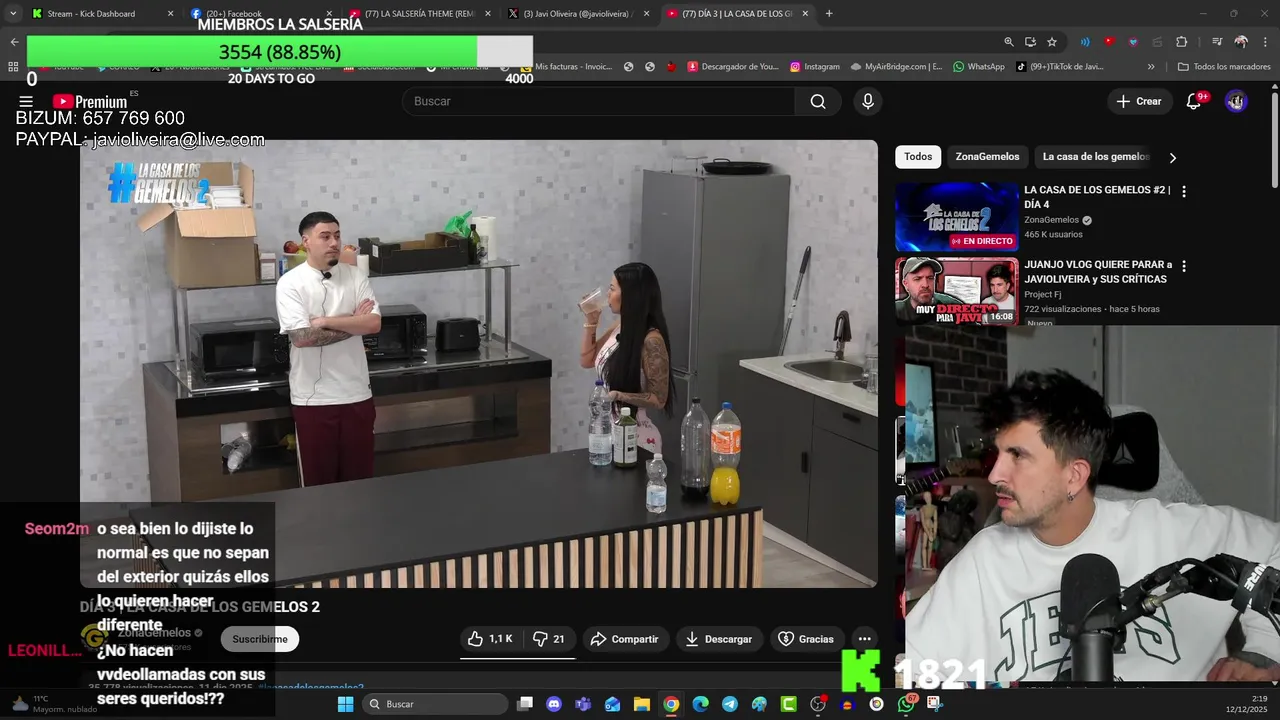Click the heart extension icon

pos(1133,42)
